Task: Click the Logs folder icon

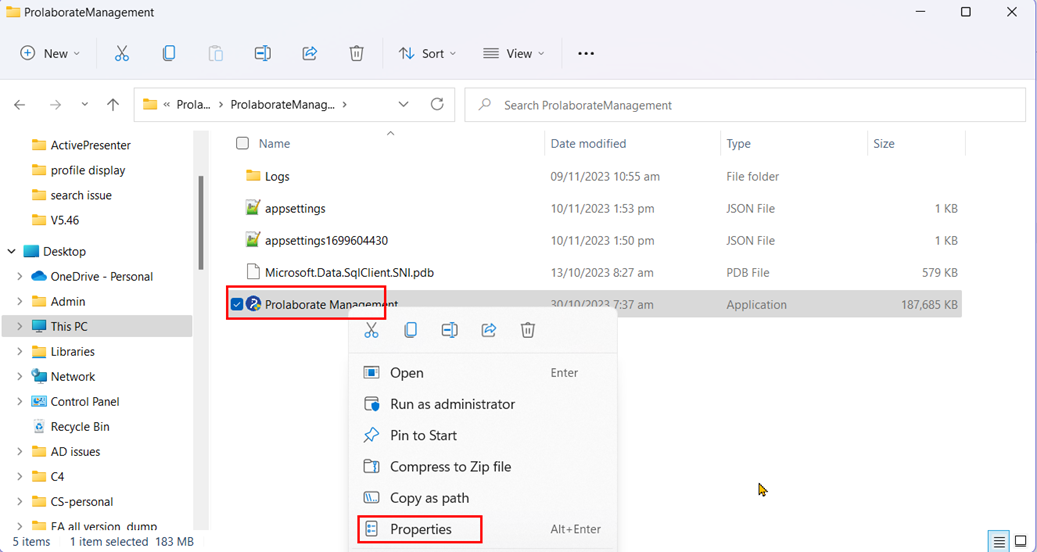Action: point(253,176)
